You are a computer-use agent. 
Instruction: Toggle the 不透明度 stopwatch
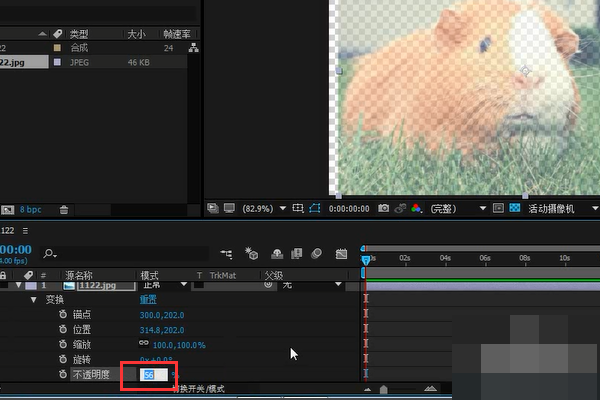point(63,374)
